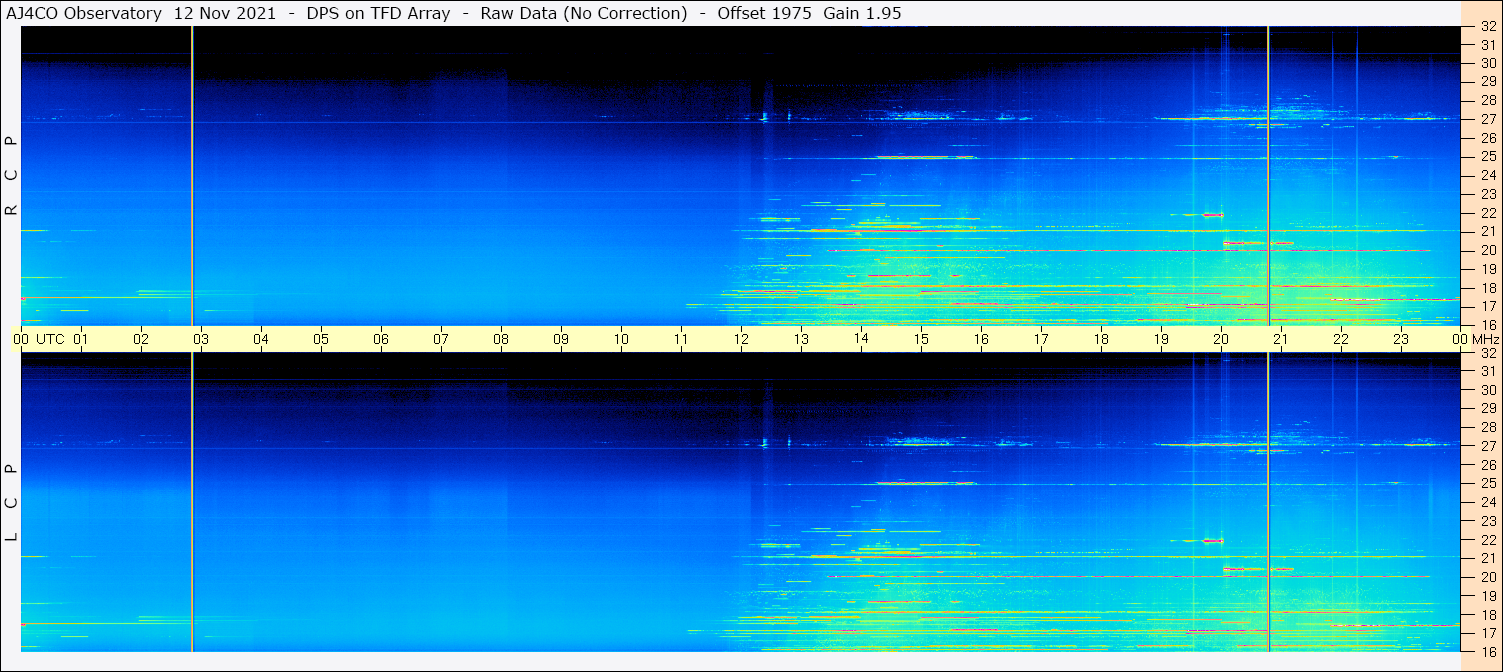This screenshot has width=1503, height=672.
Task: Click the 06 hour tick label
Action: click(381, 339)
